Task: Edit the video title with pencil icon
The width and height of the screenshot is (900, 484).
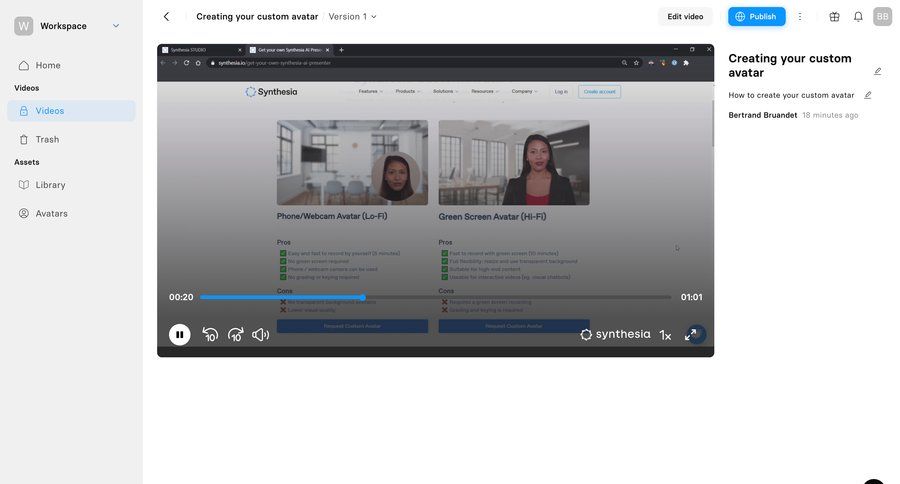Action: [x=878, y=71]
